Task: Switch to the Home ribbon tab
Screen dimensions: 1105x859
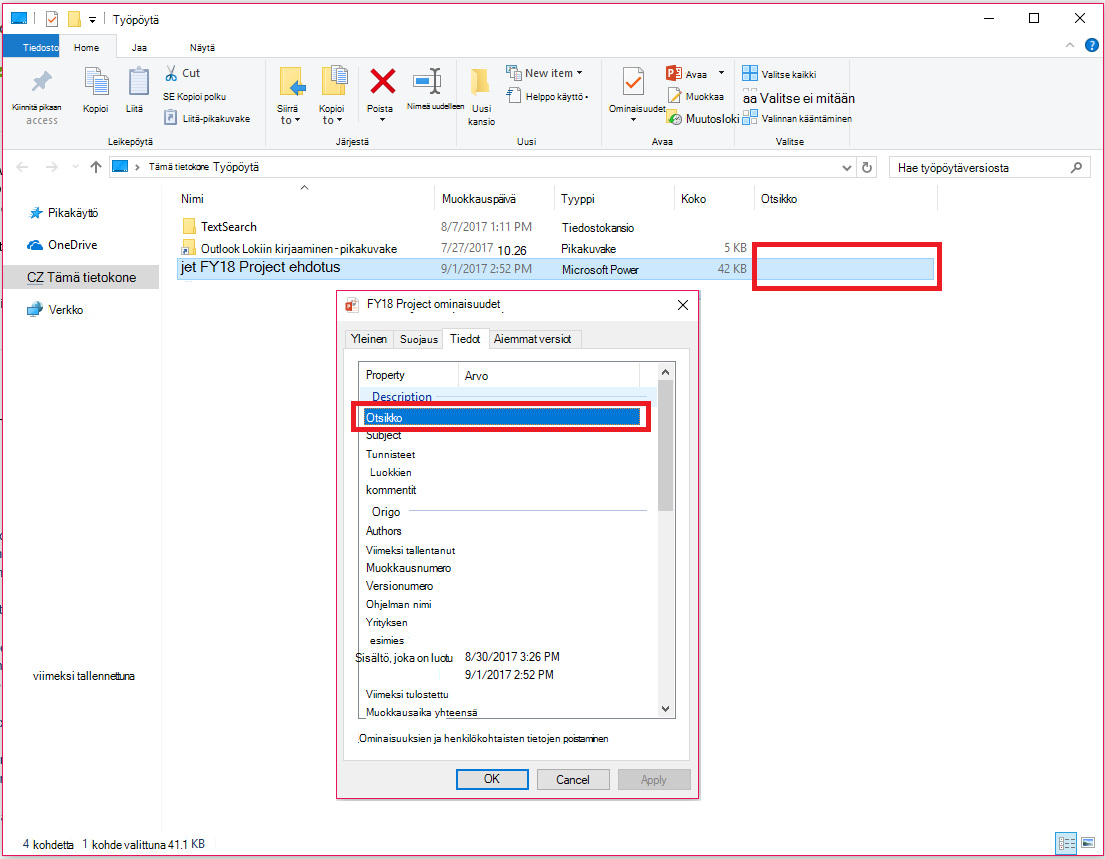Action: (x=87, y=47)
